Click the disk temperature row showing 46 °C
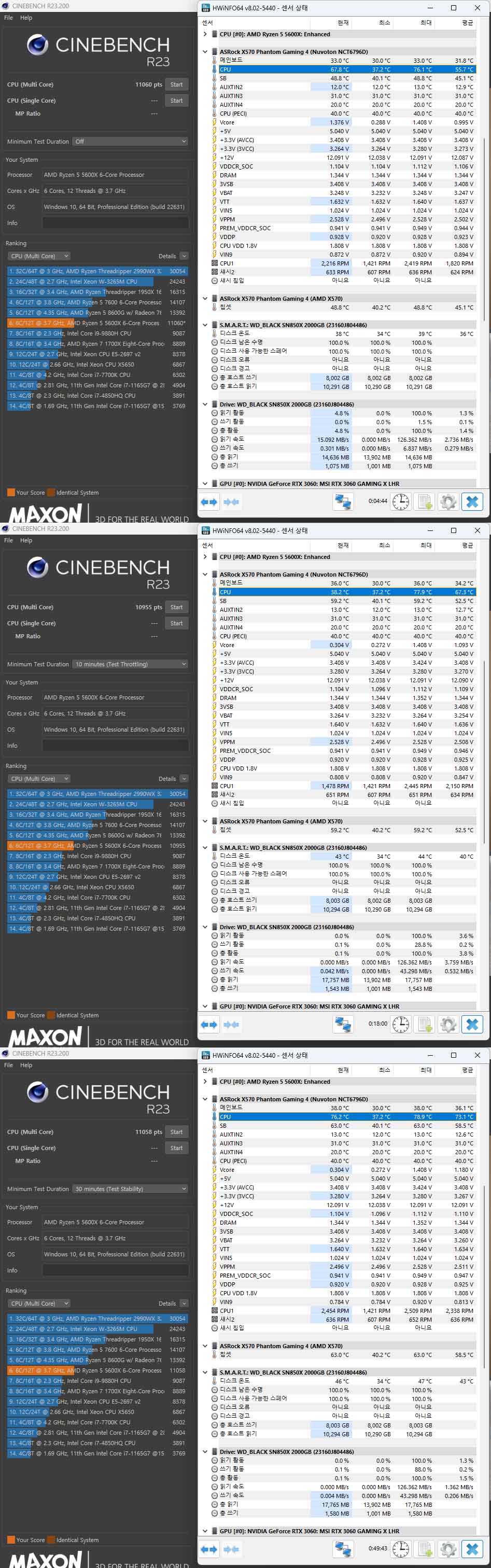The height and width of the screenshot is (1568, 491). click(343, 1382)
